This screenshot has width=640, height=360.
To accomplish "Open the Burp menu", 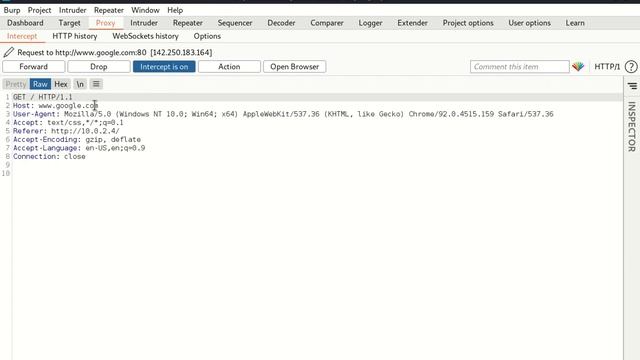I will [12, 10].
